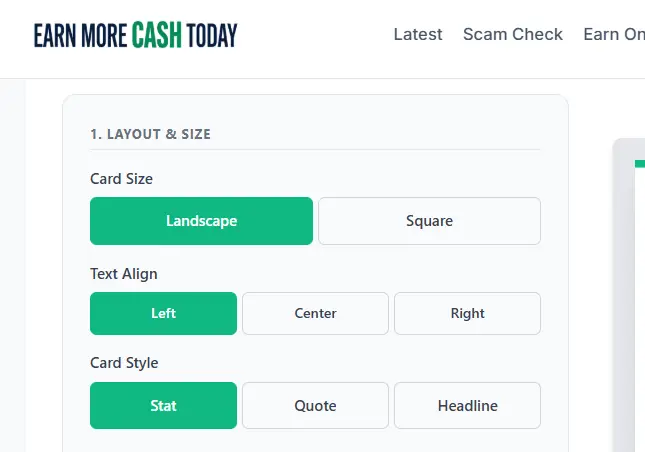Choose the Headline card style

coord(467,405)
